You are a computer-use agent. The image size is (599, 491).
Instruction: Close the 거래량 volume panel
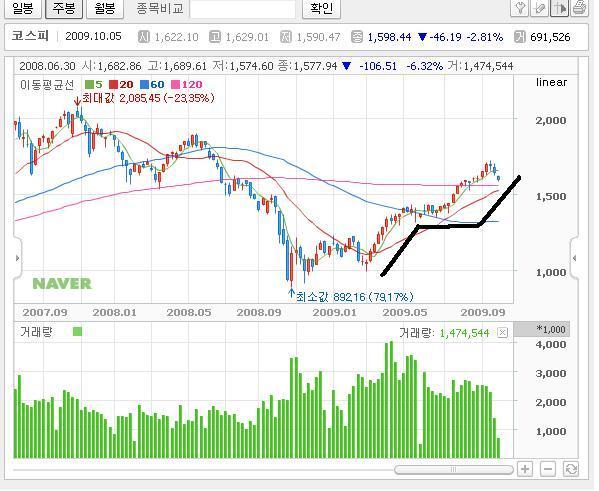(x=503, y=333)
